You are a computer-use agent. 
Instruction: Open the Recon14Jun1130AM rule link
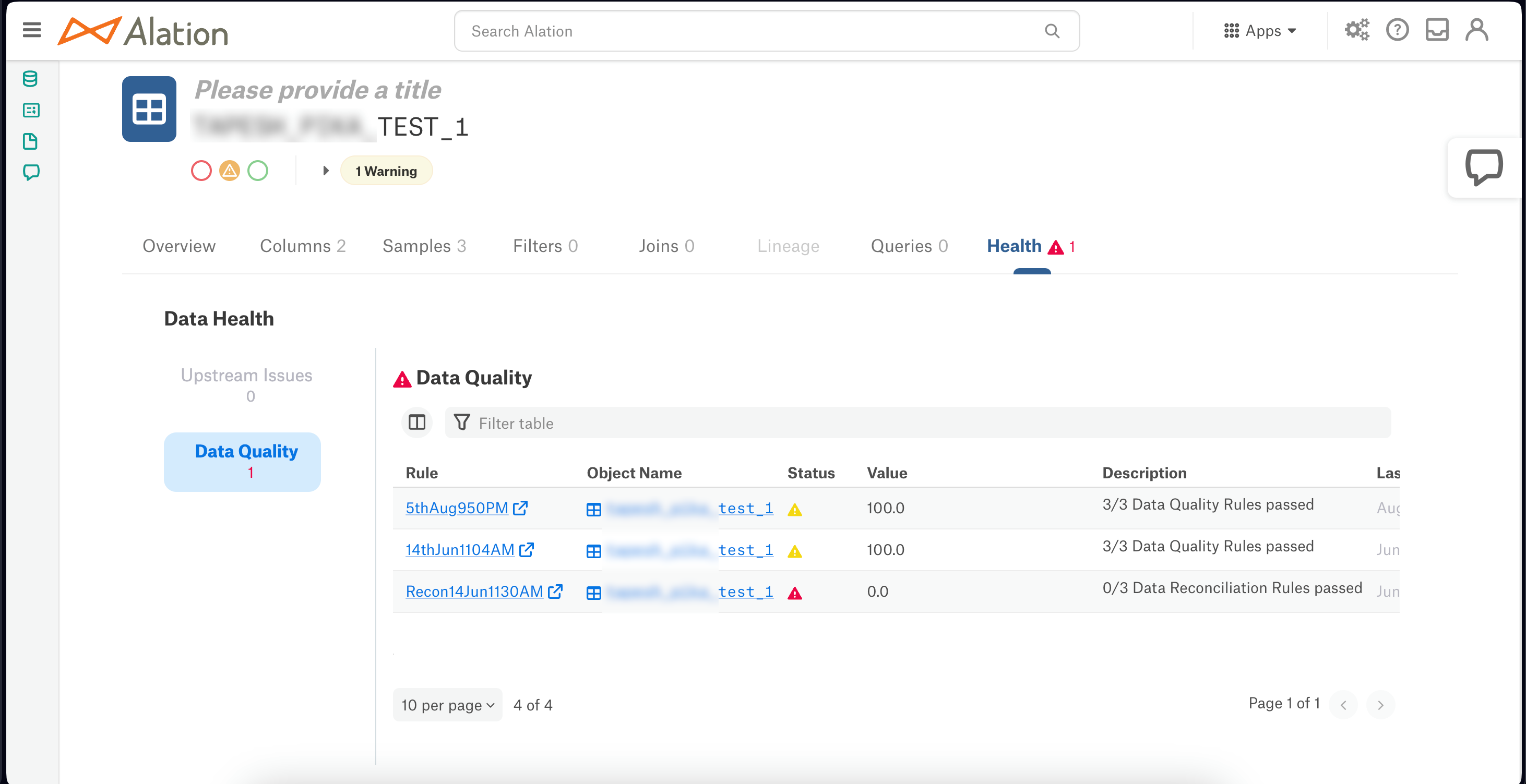tap(474, 591)
